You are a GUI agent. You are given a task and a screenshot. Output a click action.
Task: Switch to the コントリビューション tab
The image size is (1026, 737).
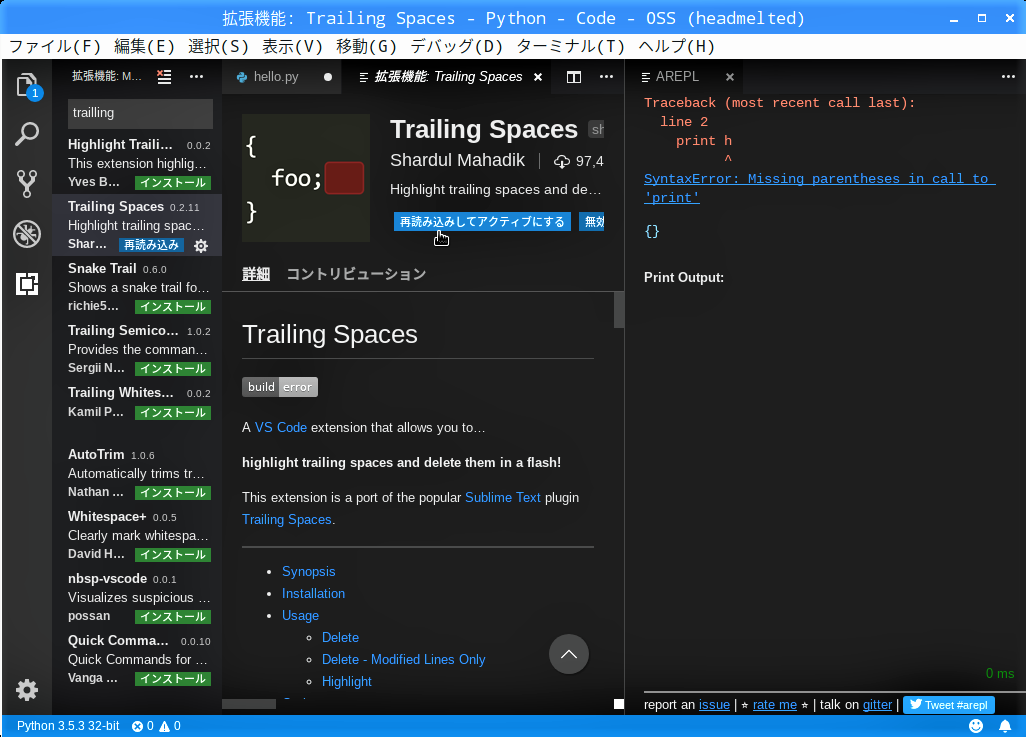pos(357,274)
